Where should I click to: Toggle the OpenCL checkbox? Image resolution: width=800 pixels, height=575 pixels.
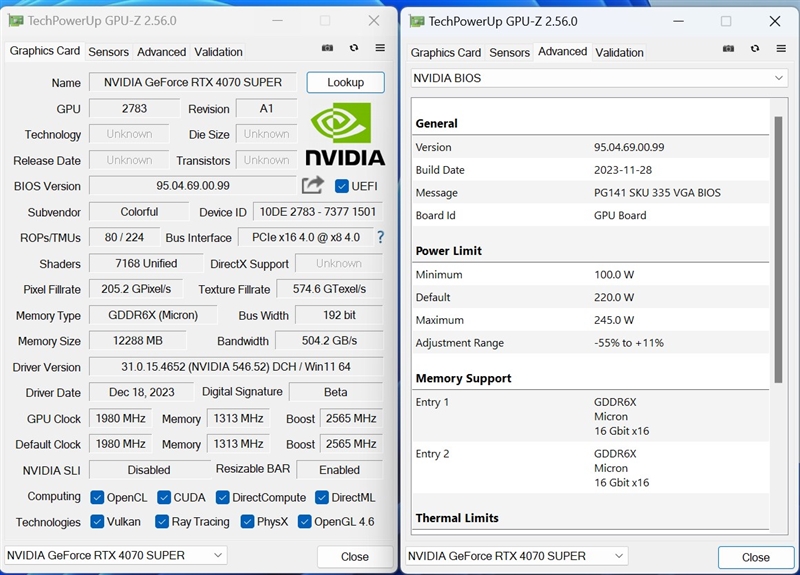point(97,497)
